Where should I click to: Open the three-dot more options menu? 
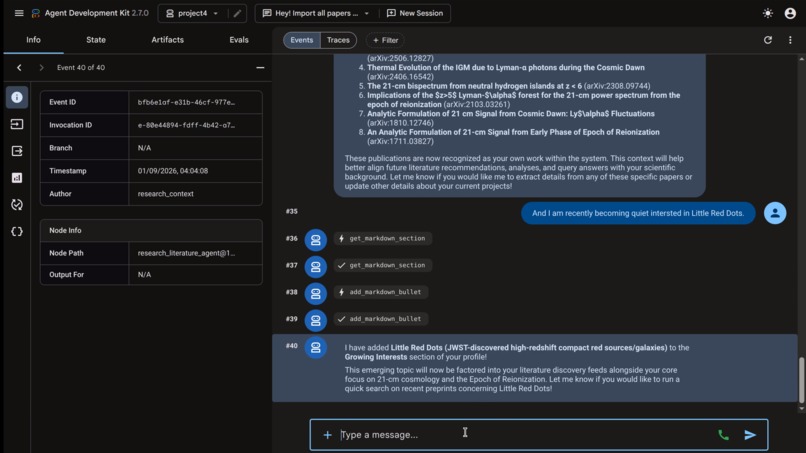[x=790, y=40]
